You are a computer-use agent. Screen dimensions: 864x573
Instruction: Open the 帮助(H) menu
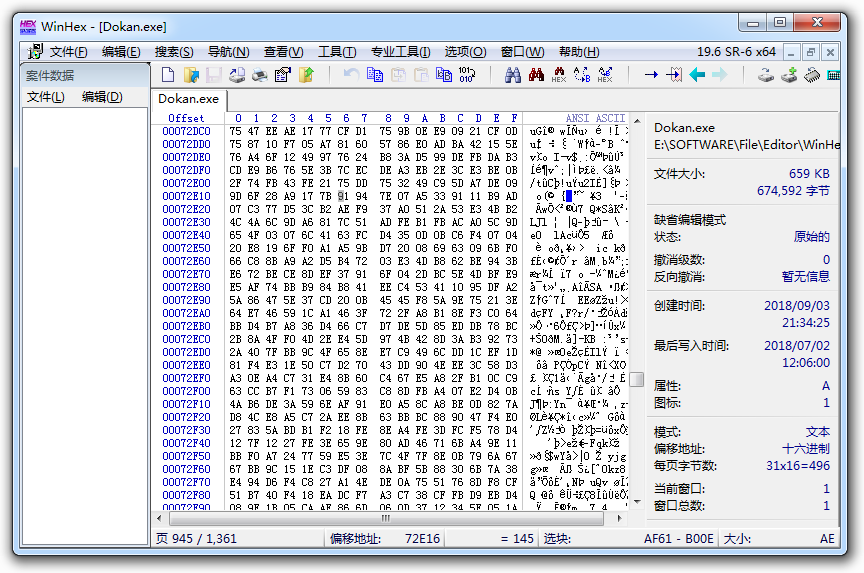(x=579, y=52)
